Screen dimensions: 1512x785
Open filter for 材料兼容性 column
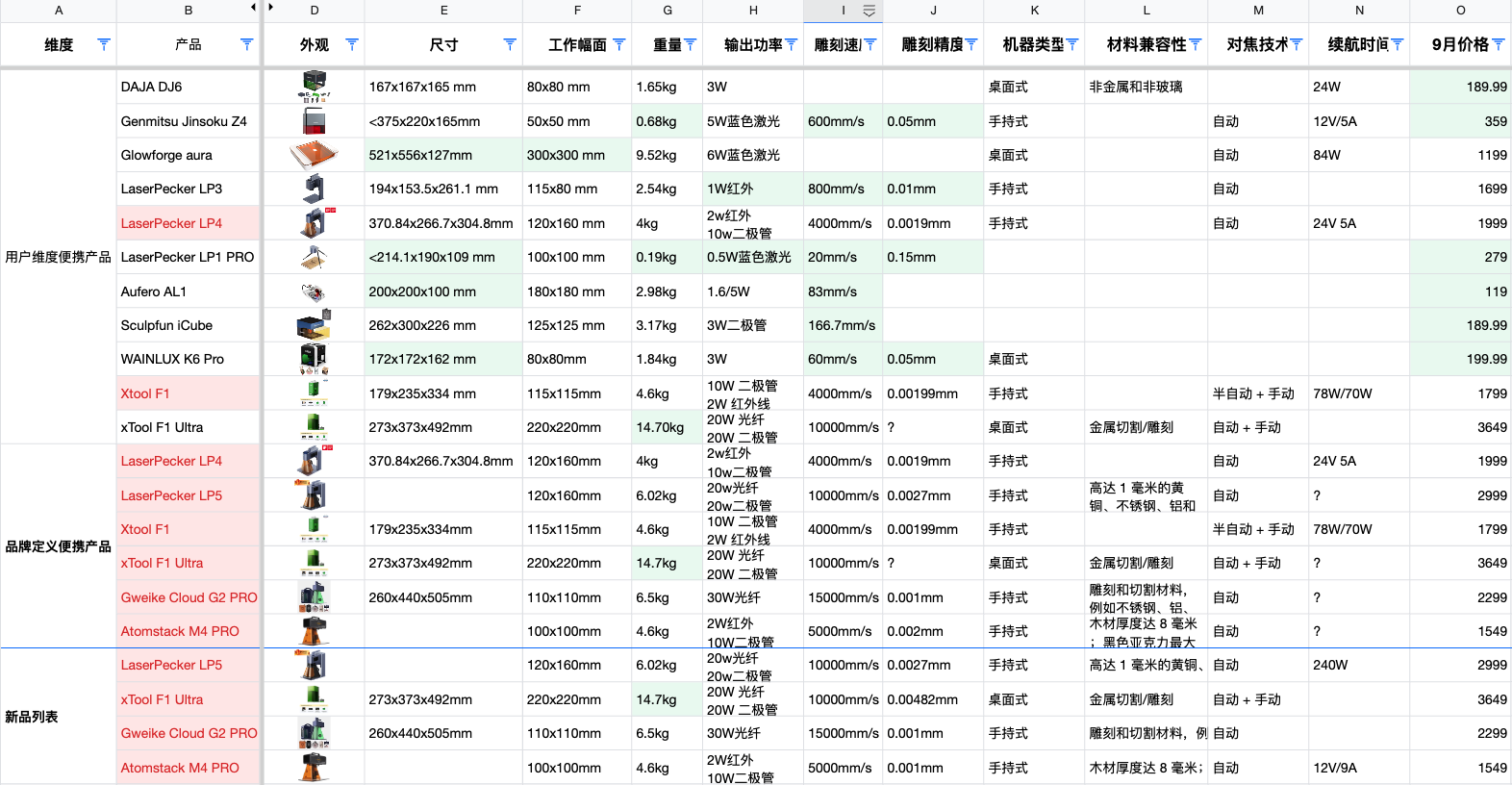pos(1196,44)
